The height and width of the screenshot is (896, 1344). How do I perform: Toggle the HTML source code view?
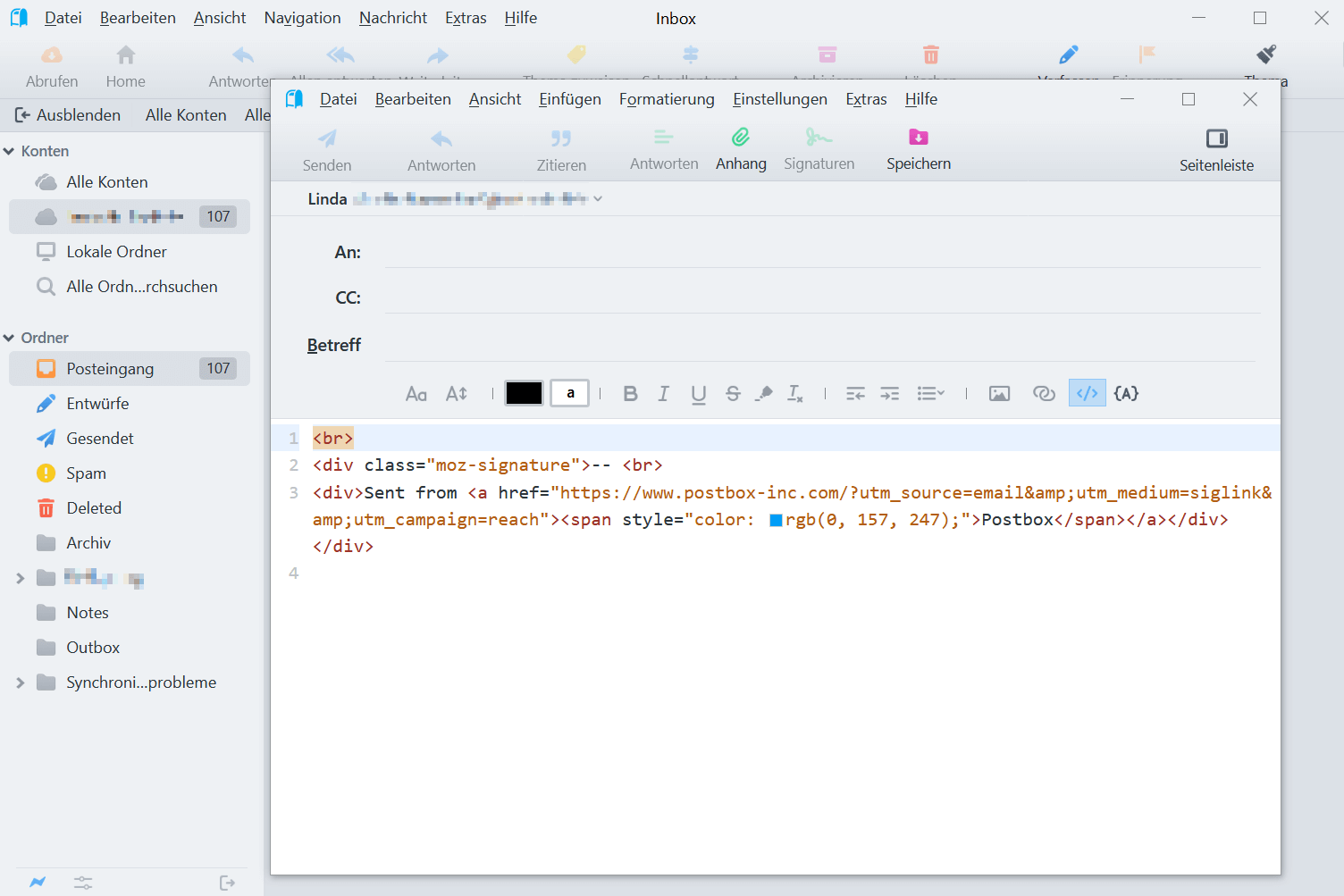[1087, 393]
